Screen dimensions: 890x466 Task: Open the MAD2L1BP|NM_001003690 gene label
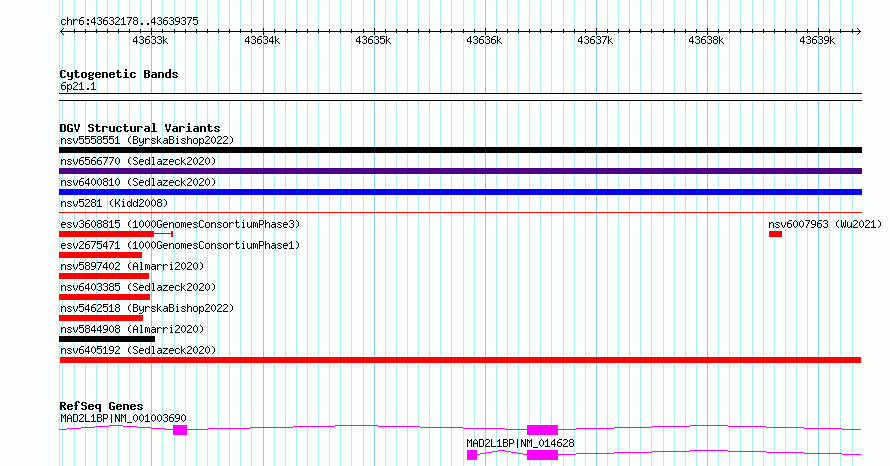(123, 418)
